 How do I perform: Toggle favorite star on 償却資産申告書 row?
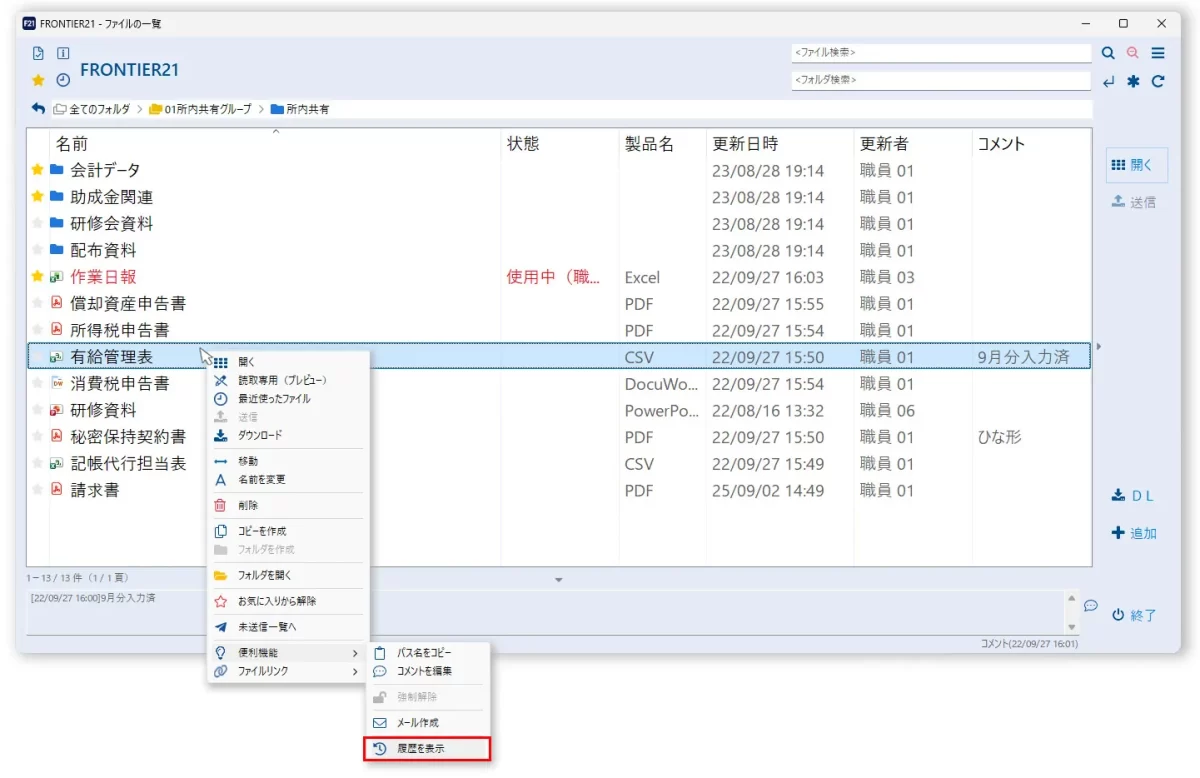pos(38,303)
